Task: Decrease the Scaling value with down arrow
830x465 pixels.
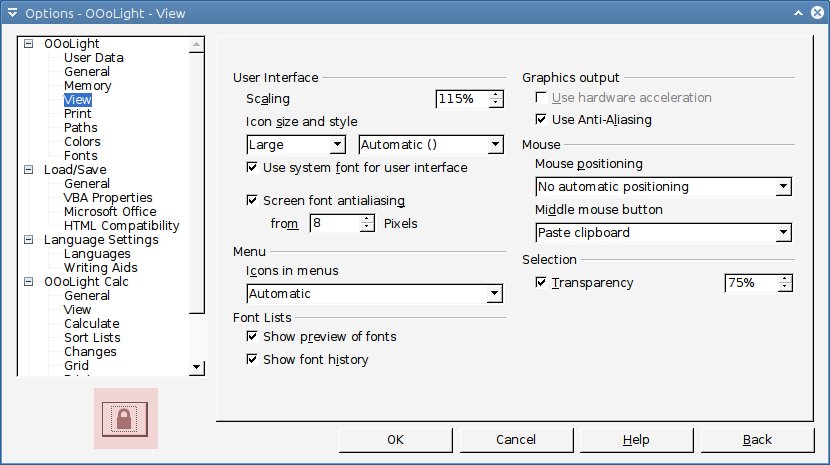Action: pos(496,103)
